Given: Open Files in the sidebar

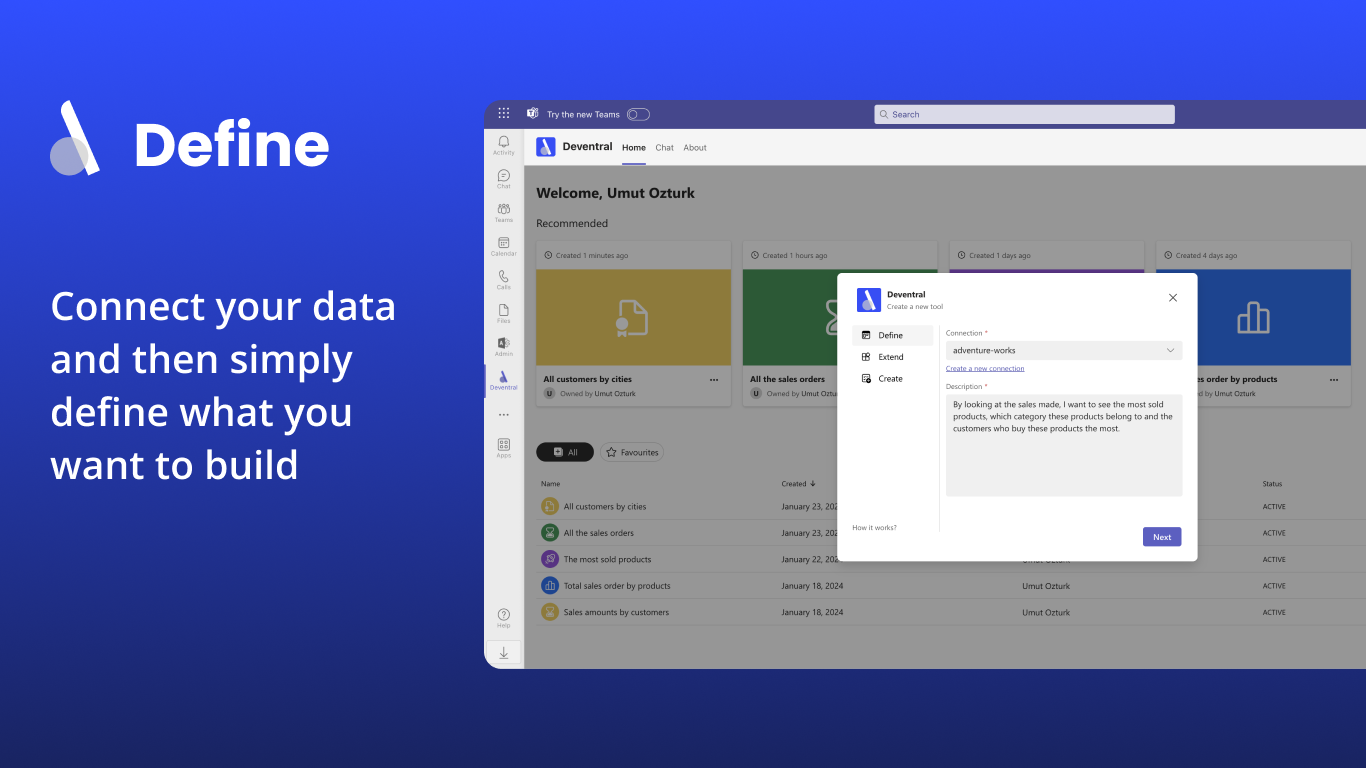Looking at the screenshot, I should (504, 314).
